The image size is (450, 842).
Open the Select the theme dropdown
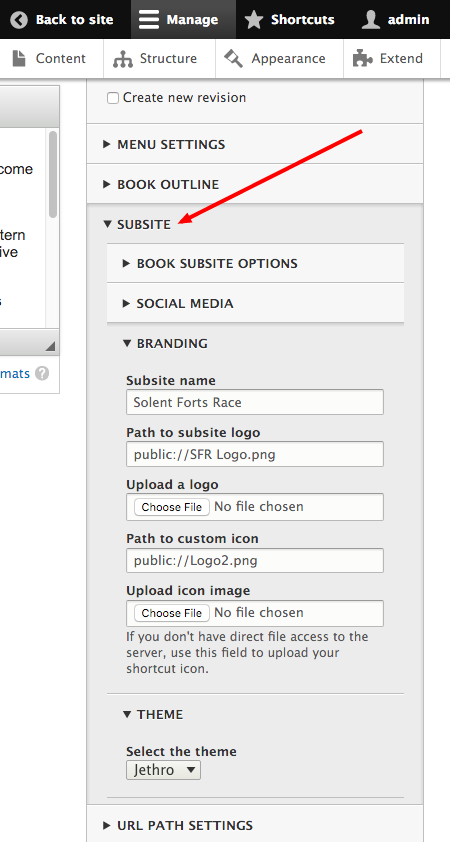(163, 770)
